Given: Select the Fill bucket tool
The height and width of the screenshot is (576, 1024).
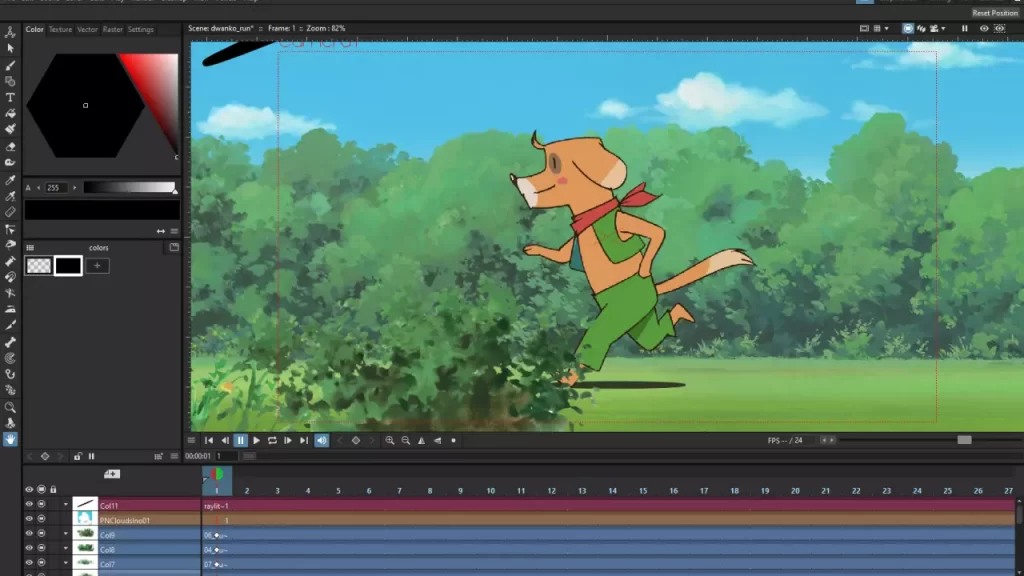Looking at the screenshot, I should point(10,114).
